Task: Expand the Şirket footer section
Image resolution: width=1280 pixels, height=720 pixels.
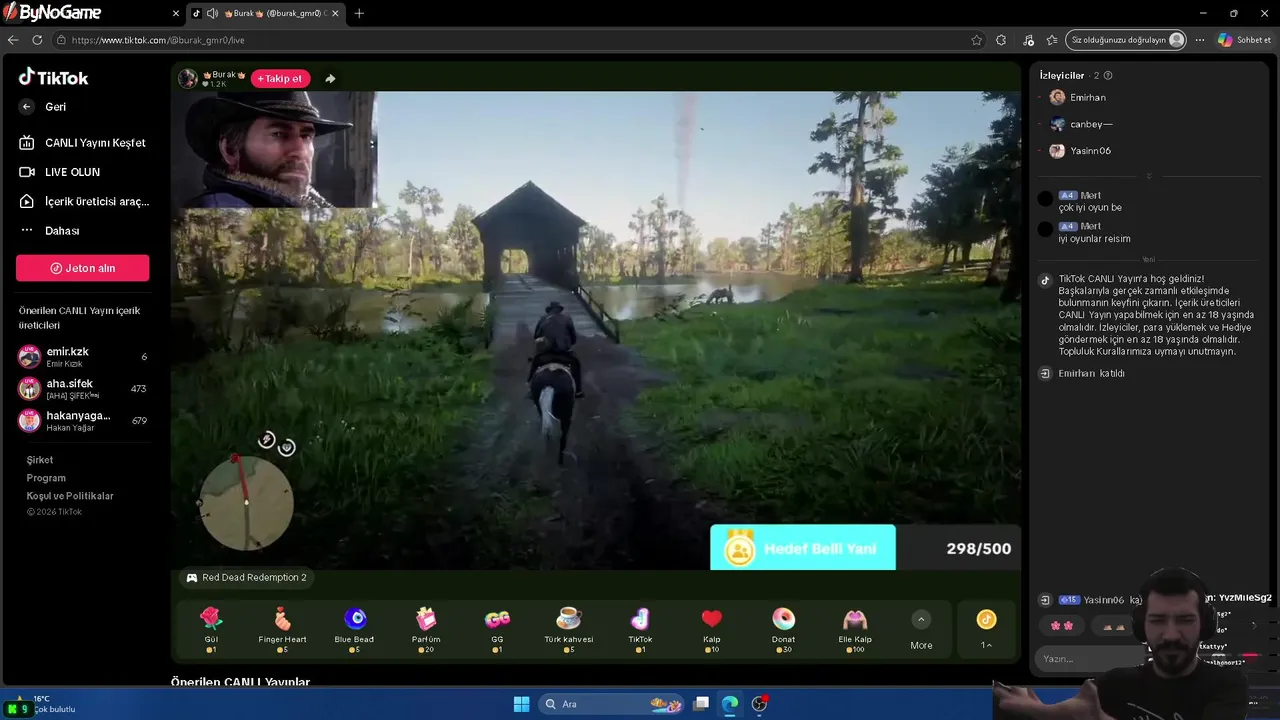Action: [40, 460]
